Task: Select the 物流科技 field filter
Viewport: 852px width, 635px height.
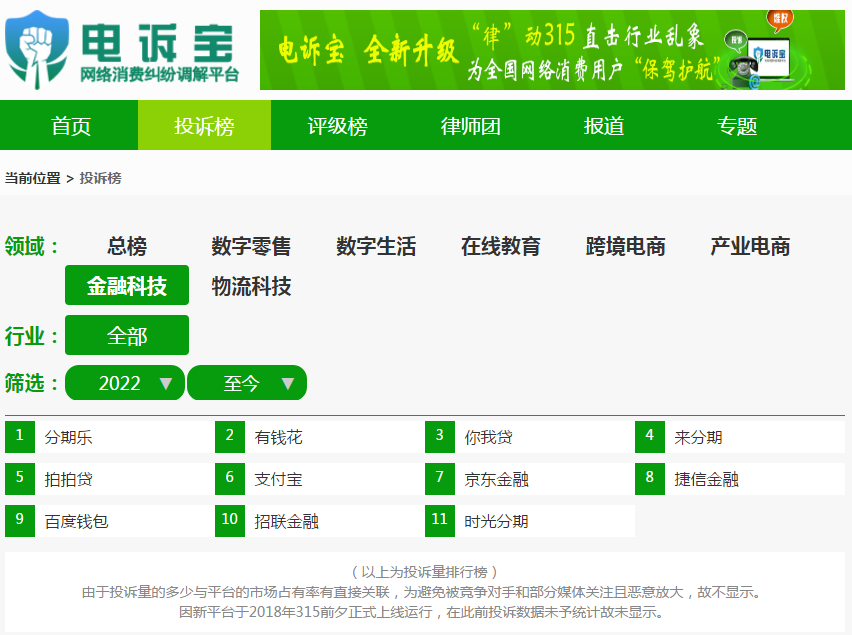Action: pyautogui.click(x=251, y=286)
